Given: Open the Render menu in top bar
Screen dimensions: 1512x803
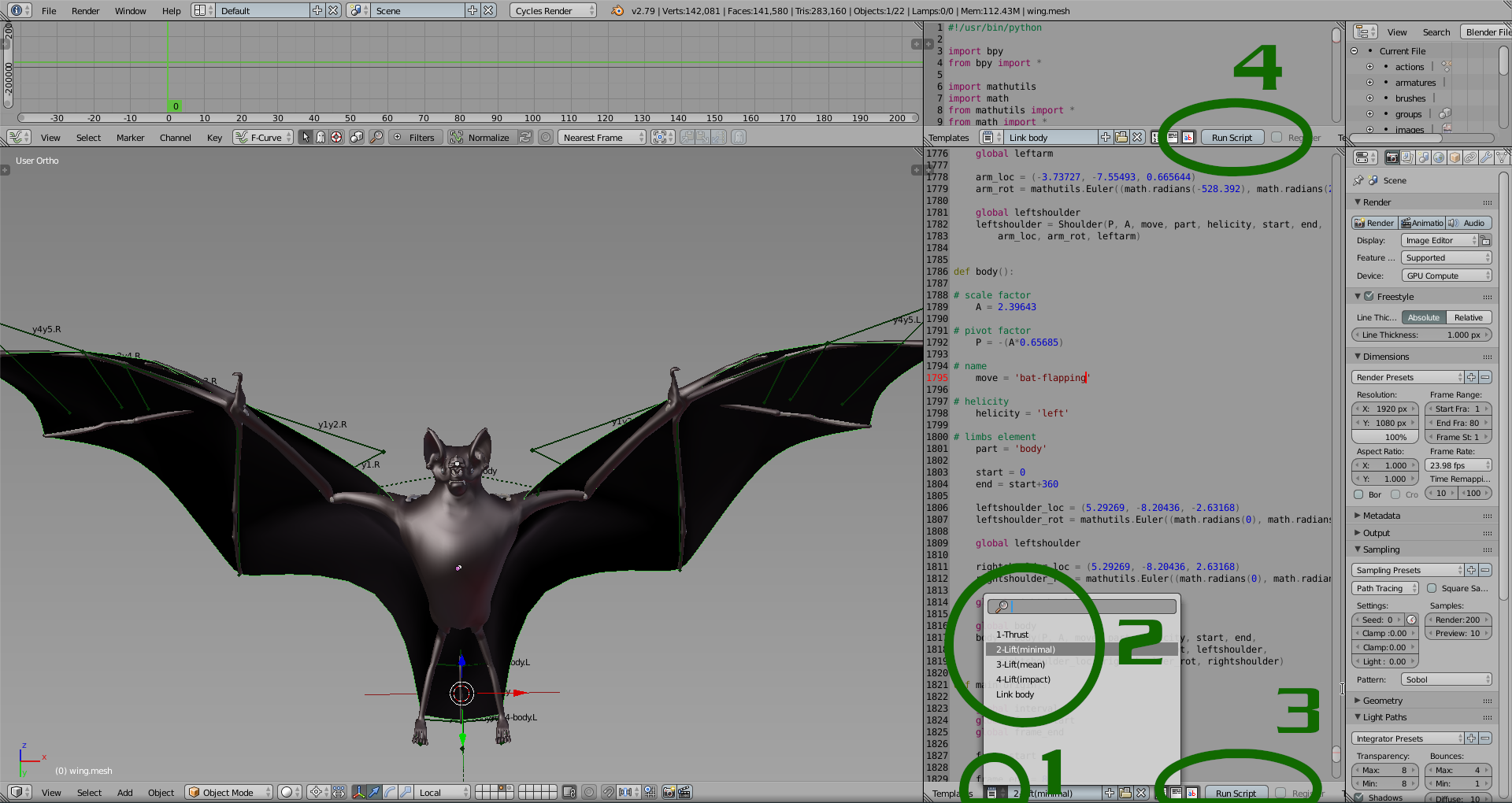Looking at the screenshot, I should (85, 11).
